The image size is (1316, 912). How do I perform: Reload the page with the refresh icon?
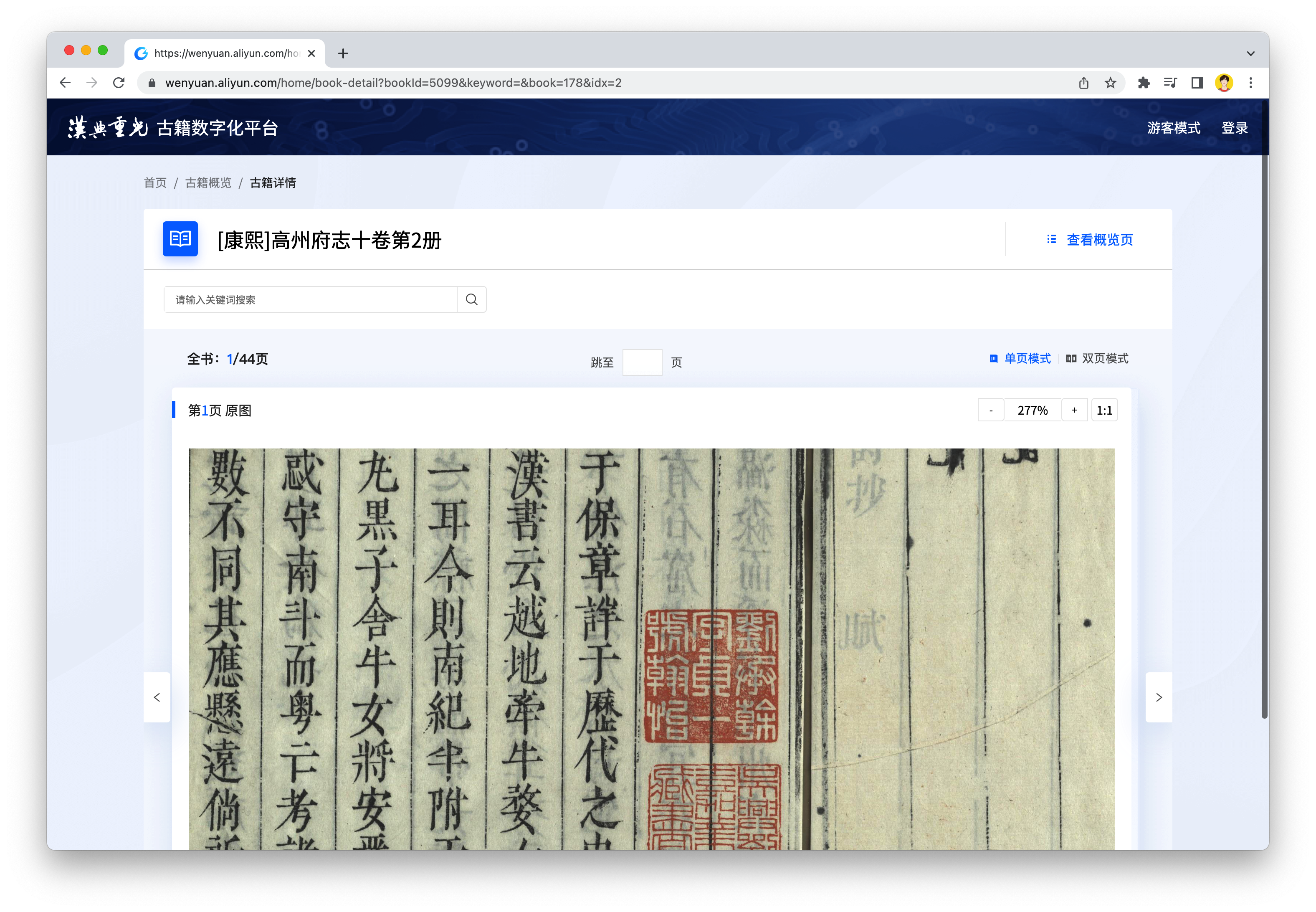click(119, 83)
